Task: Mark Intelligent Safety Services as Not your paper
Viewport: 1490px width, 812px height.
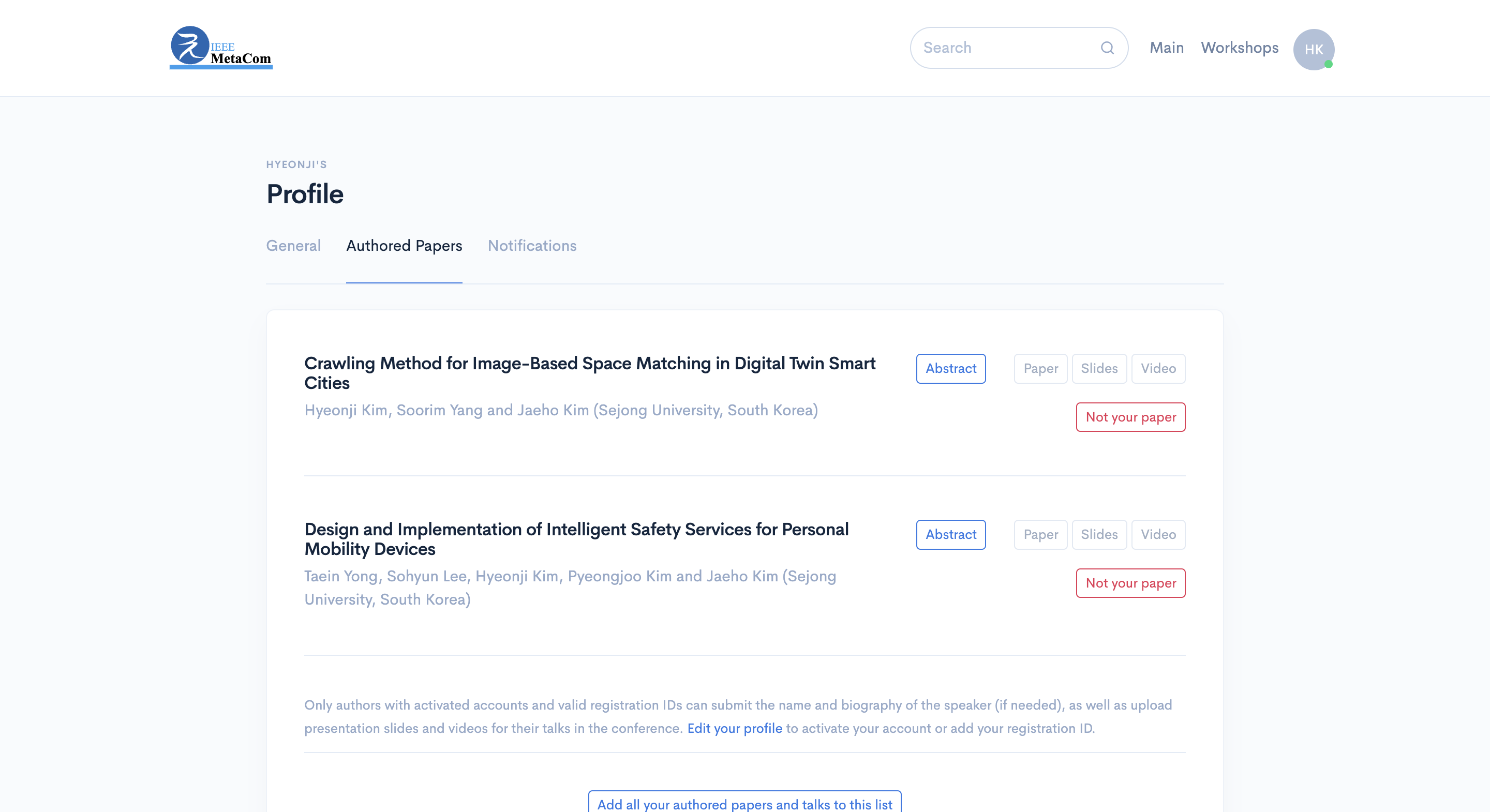Action: coord(1131,583)
